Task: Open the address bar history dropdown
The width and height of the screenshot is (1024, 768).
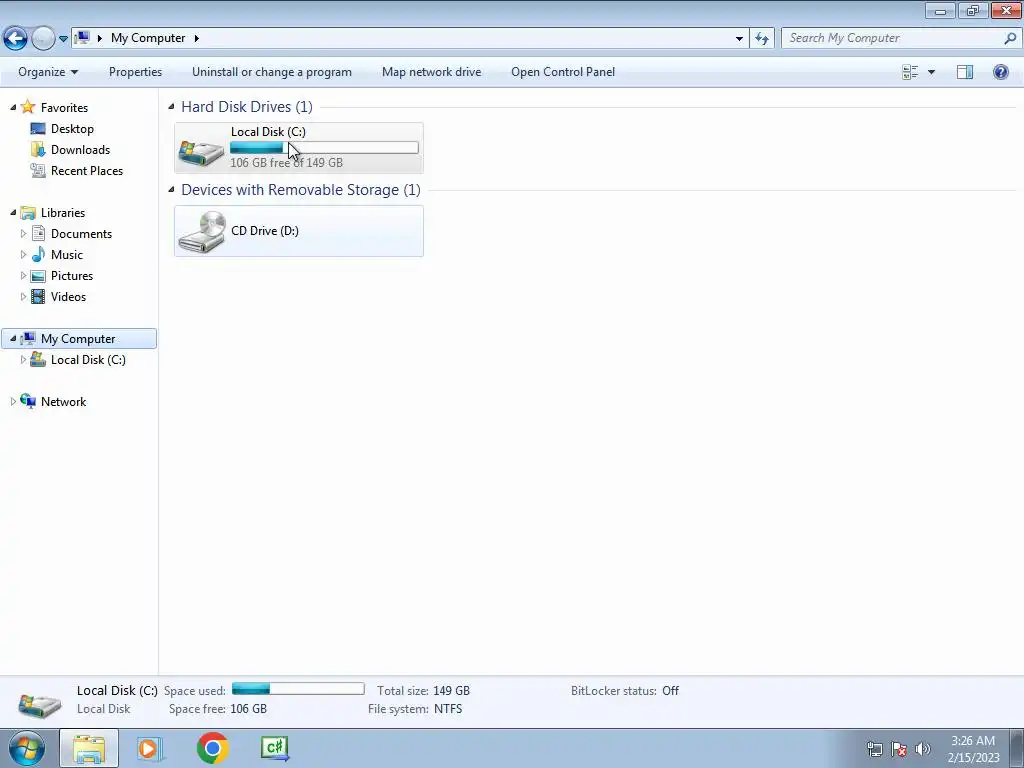Action: click(x=739, y=39)
